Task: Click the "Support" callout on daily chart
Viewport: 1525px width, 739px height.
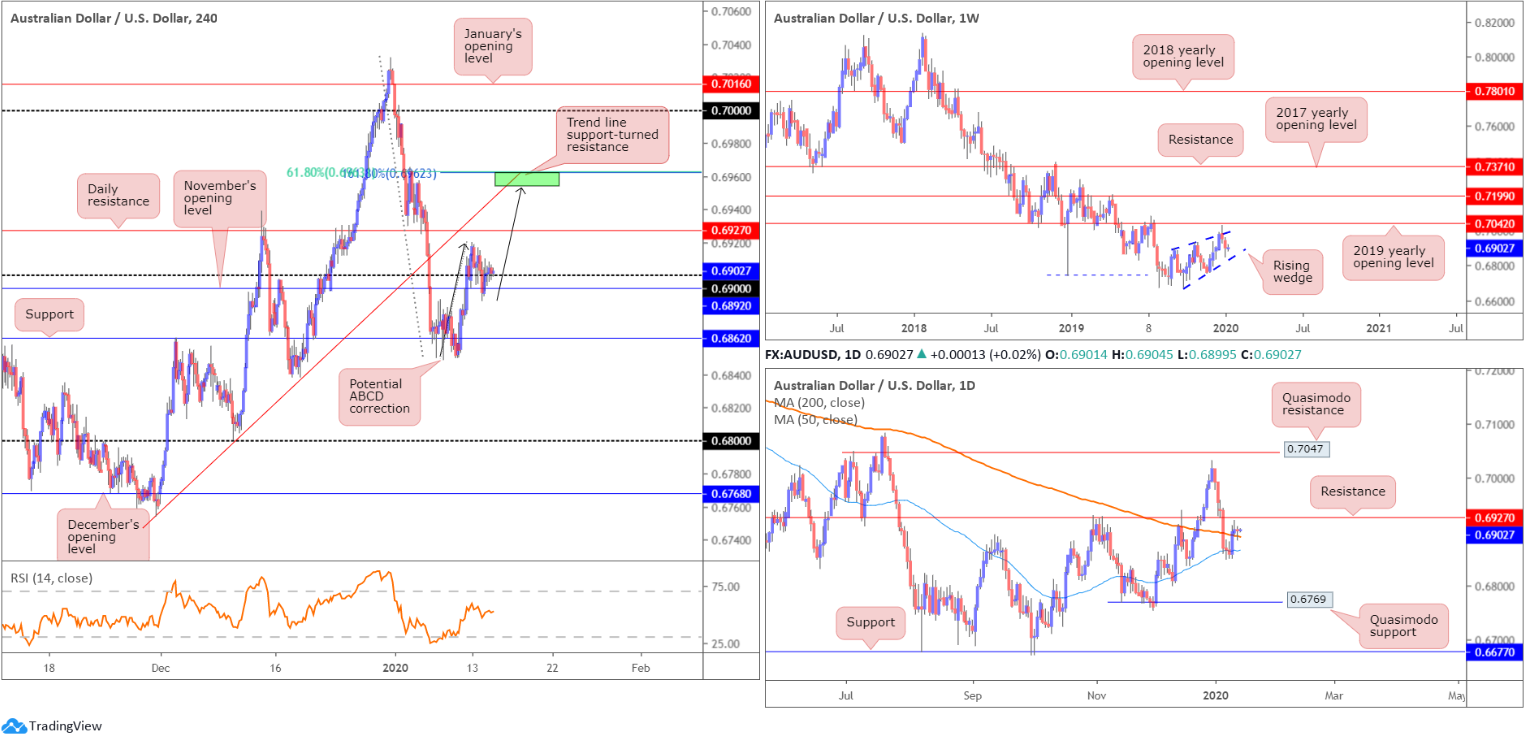Action: point(870,622)
